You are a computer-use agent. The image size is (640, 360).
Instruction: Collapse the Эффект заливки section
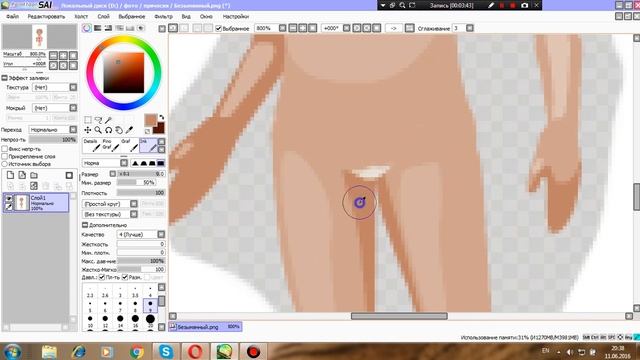point(4,78)
